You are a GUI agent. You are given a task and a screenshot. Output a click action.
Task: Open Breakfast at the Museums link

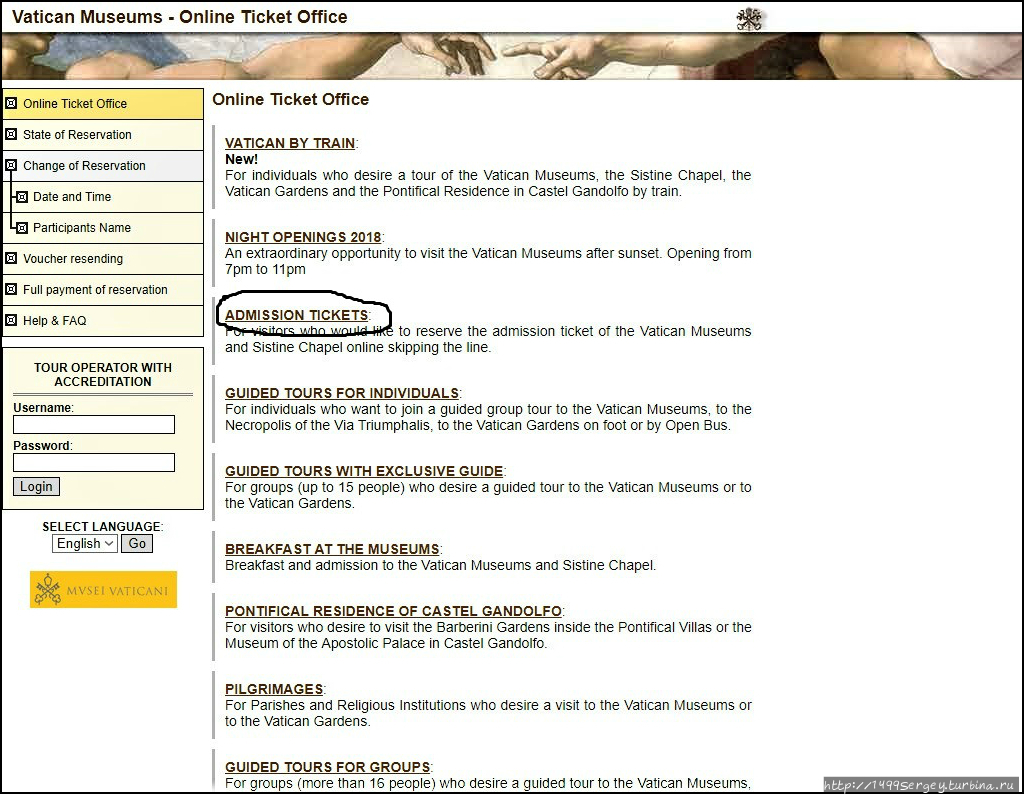pos(332,549)
